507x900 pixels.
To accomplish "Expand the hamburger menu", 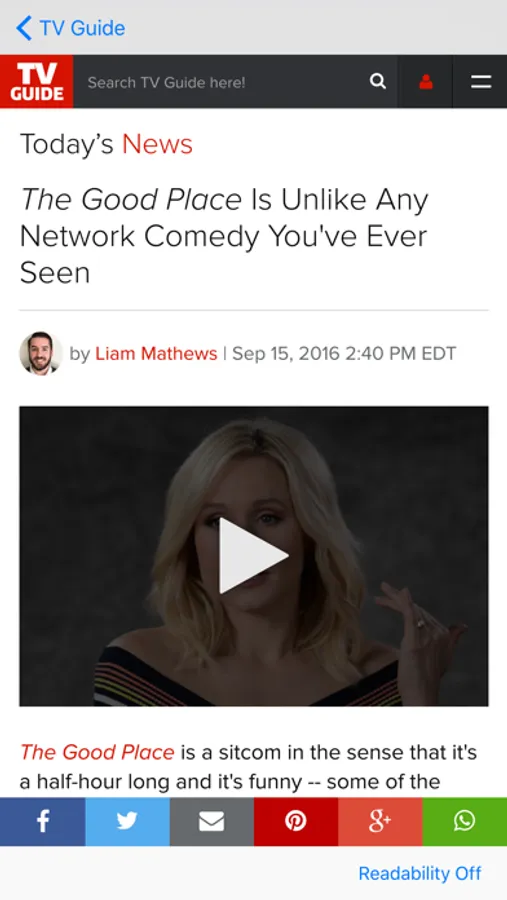I will (481, 82).
